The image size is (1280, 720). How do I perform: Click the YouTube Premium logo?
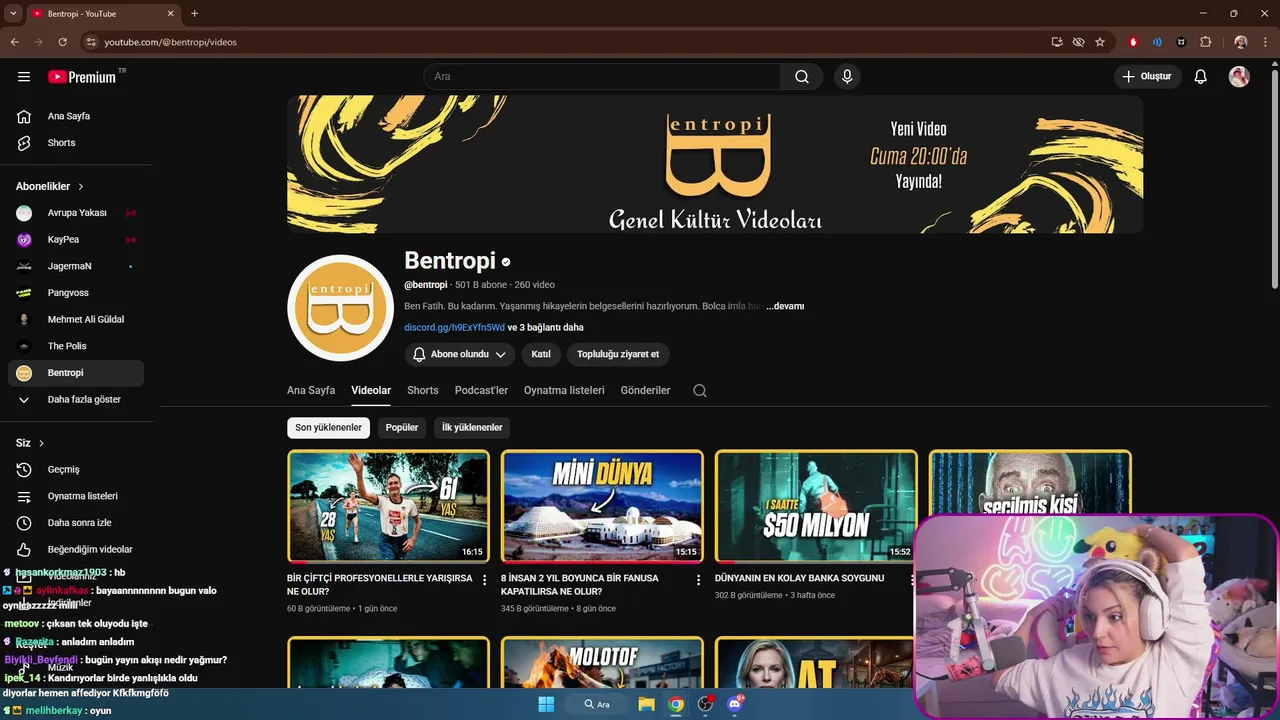82,77
